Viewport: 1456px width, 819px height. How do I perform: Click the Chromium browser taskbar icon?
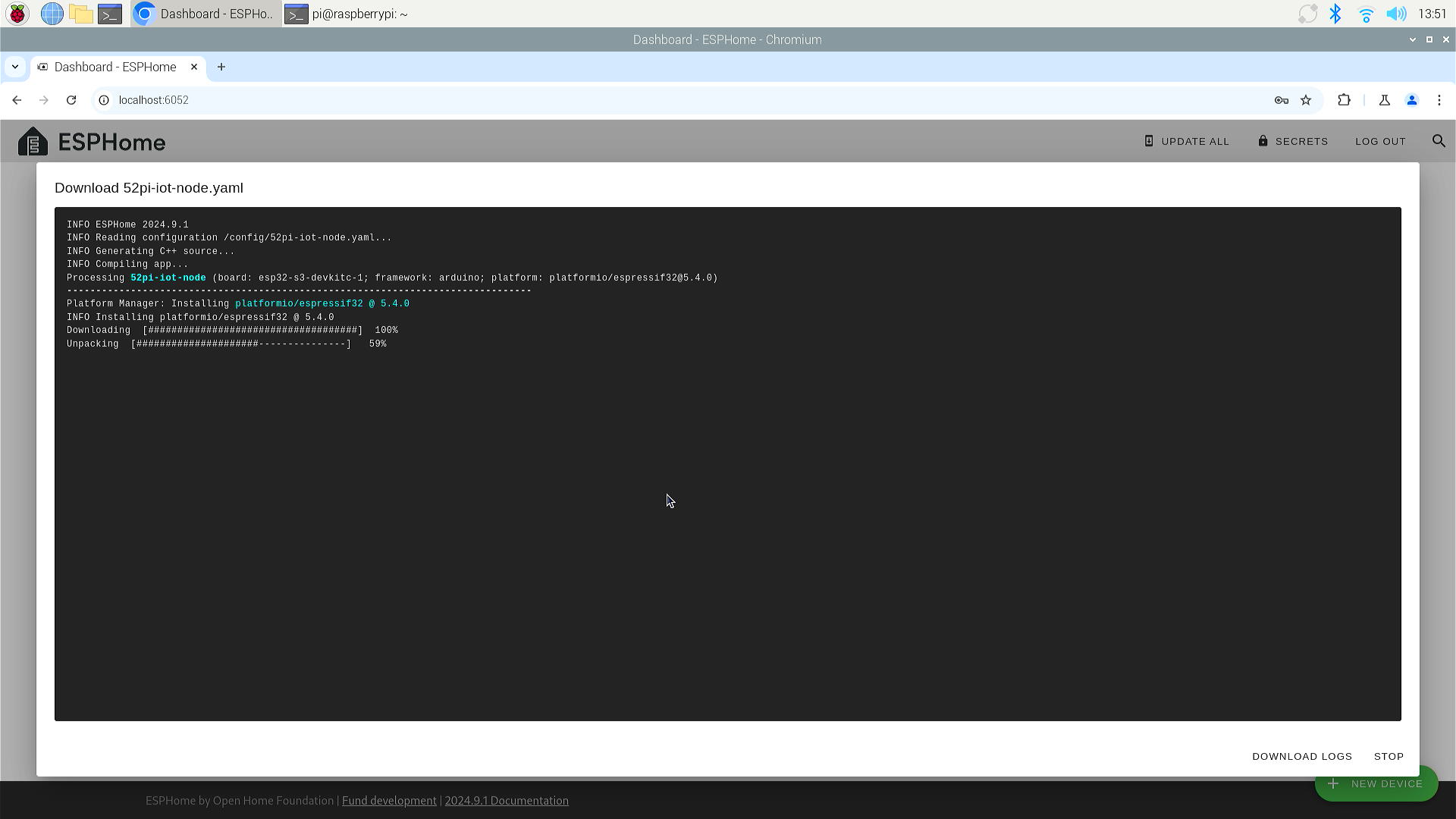(144, 13)
